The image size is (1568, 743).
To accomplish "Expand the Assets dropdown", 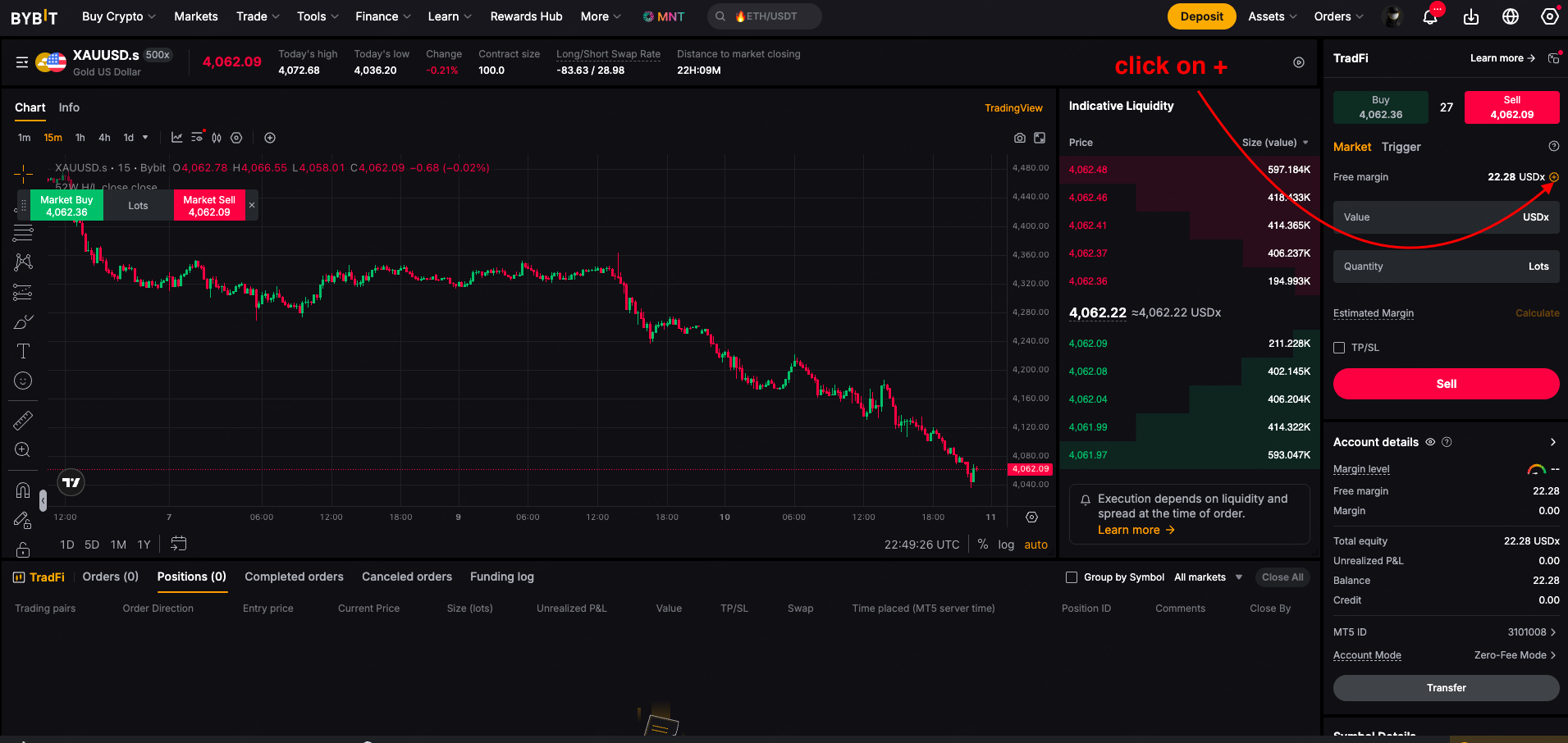I will [x=1273, y=16].
